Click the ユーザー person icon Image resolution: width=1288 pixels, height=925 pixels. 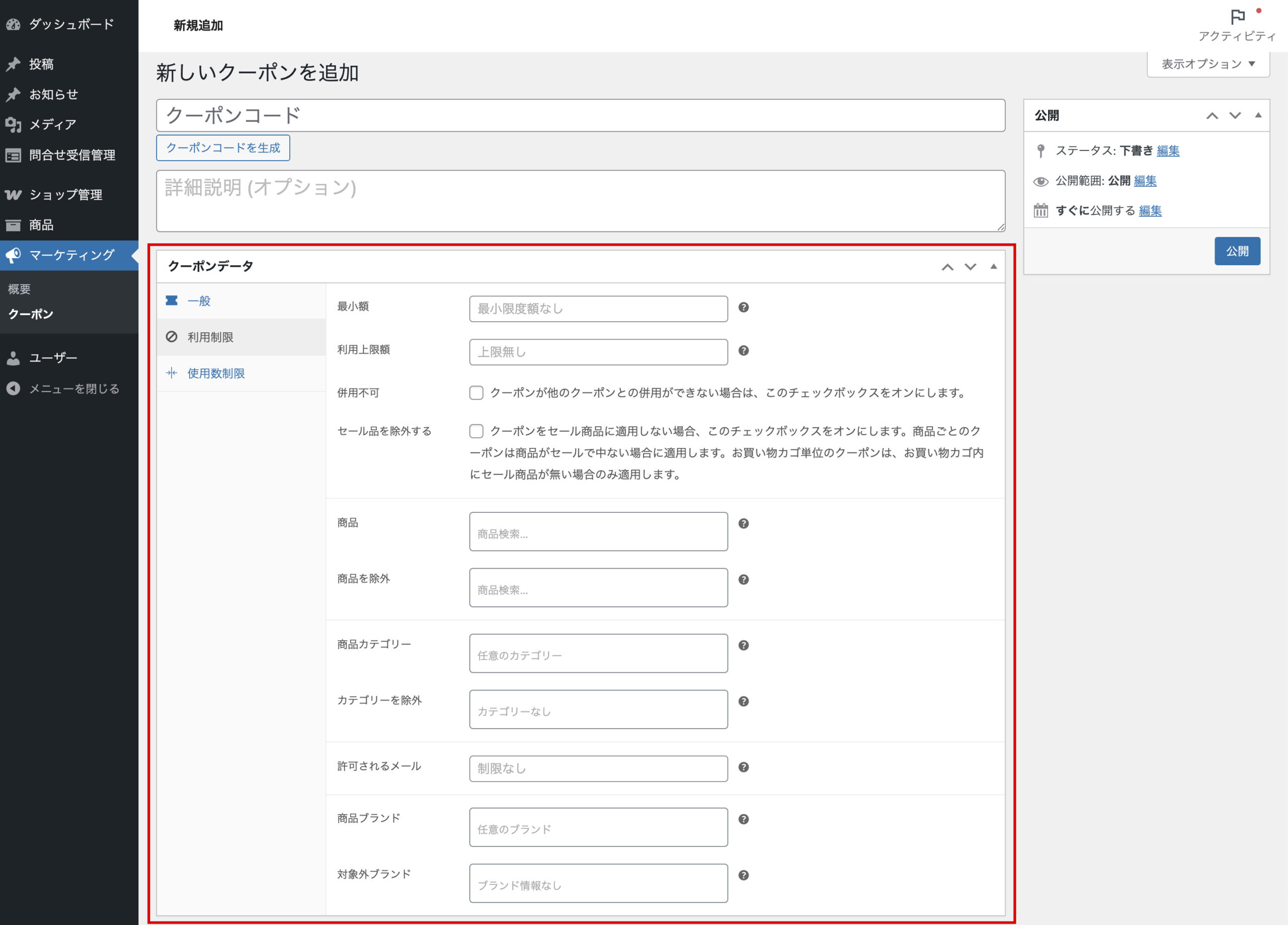[x=13, y=358]
